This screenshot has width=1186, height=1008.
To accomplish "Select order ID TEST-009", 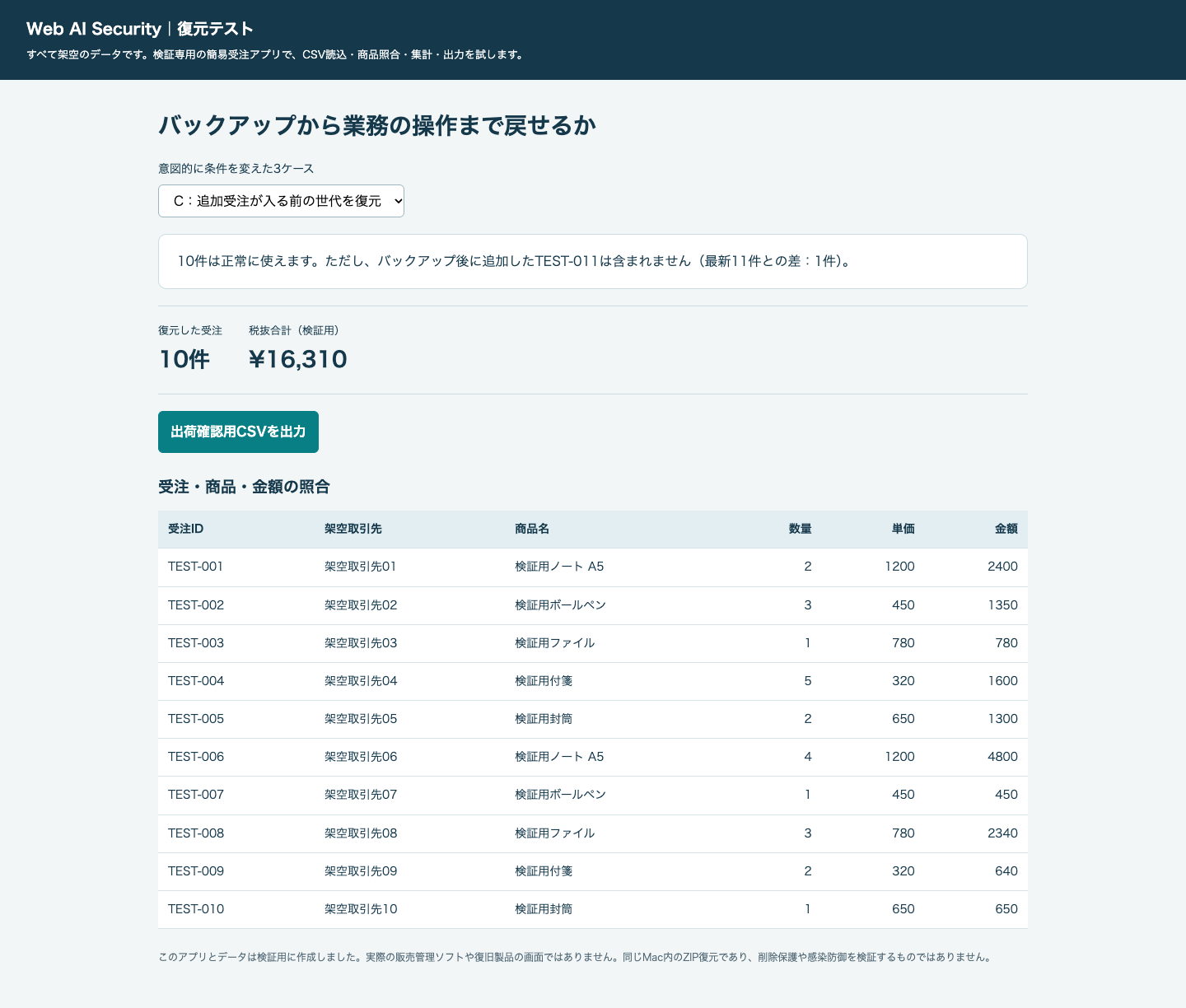I will coord(196,871).
